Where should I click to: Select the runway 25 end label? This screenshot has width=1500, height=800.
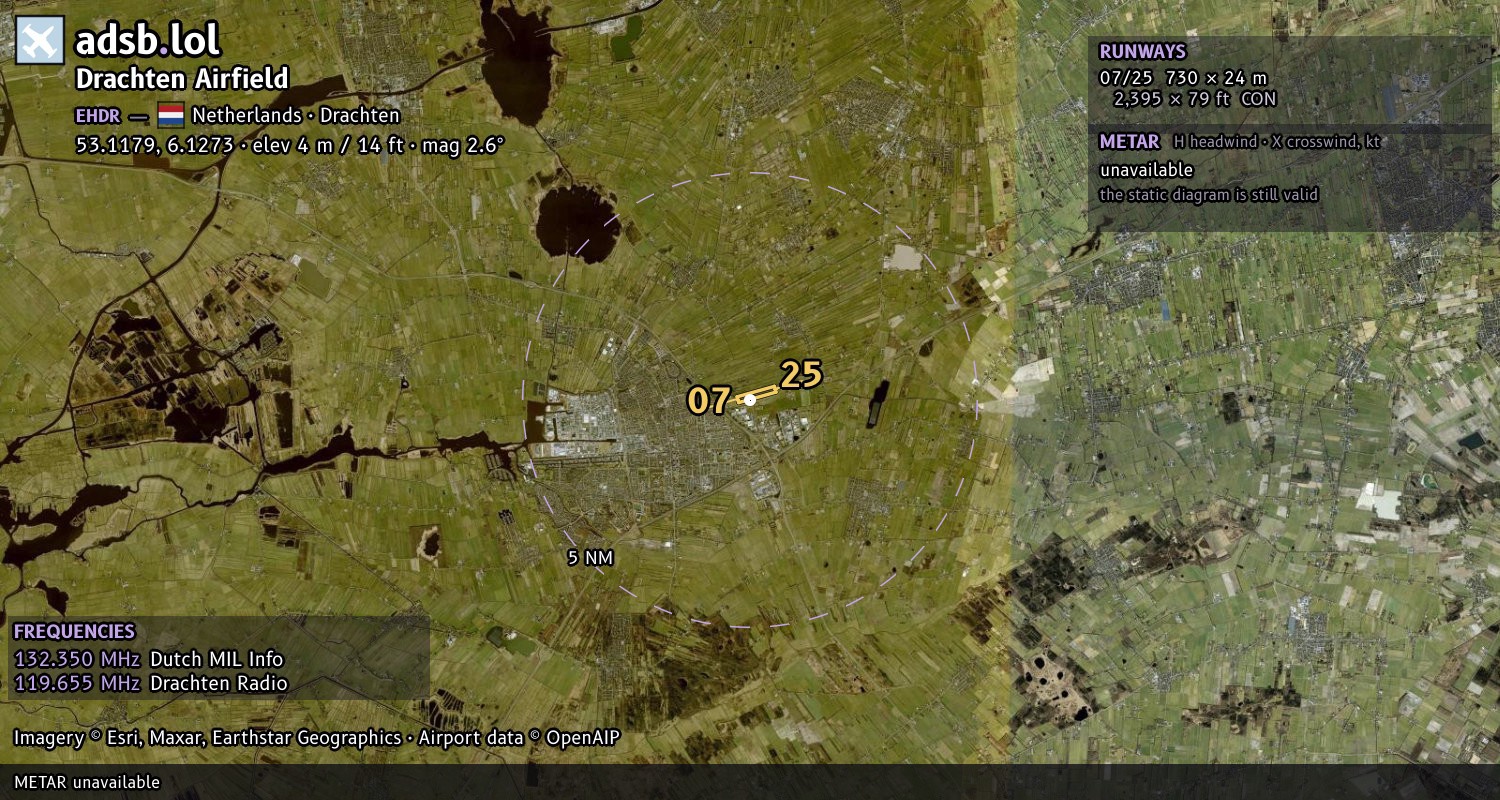pos(801,375)
